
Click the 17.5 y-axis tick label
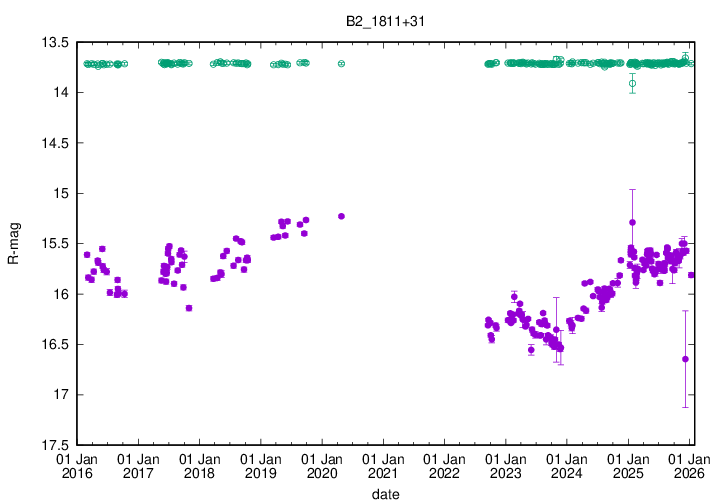54,445
